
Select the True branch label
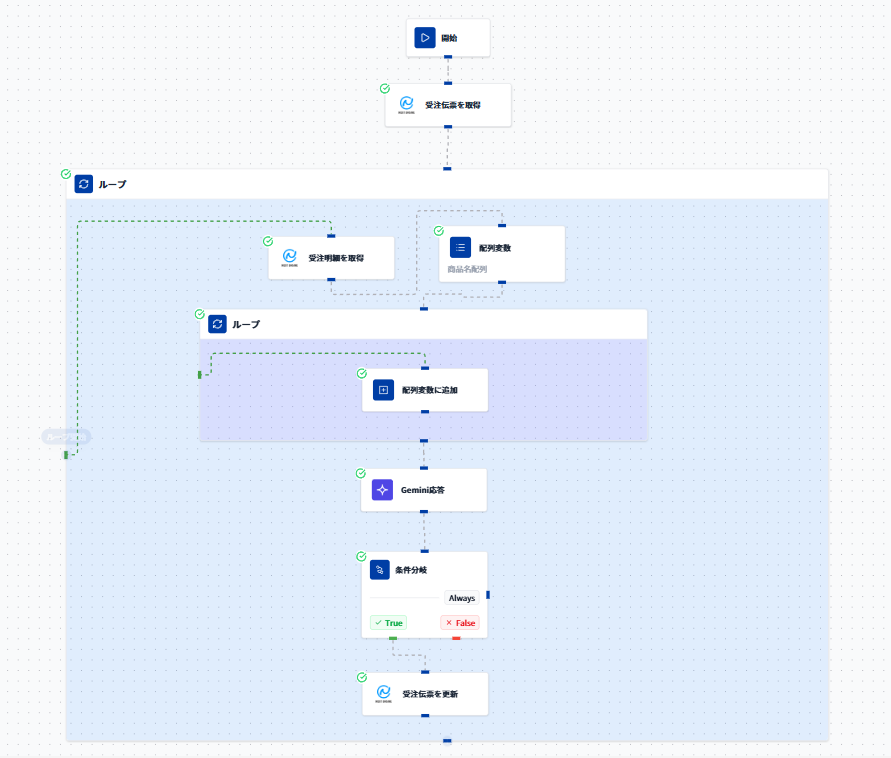pyautogui.click(x=389, y=623)
